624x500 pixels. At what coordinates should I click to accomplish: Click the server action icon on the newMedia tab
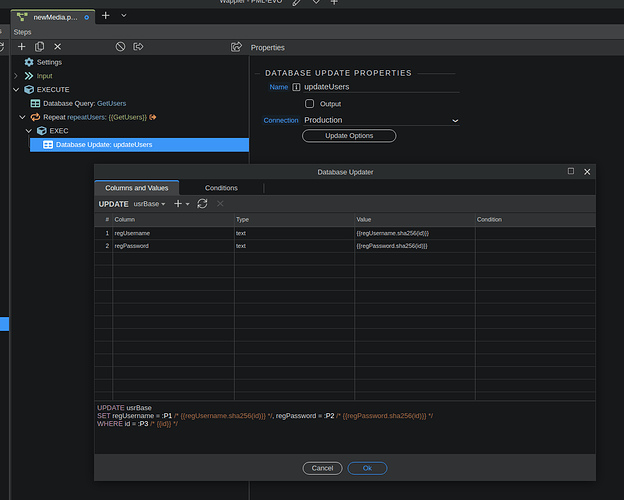pos(22,17)
